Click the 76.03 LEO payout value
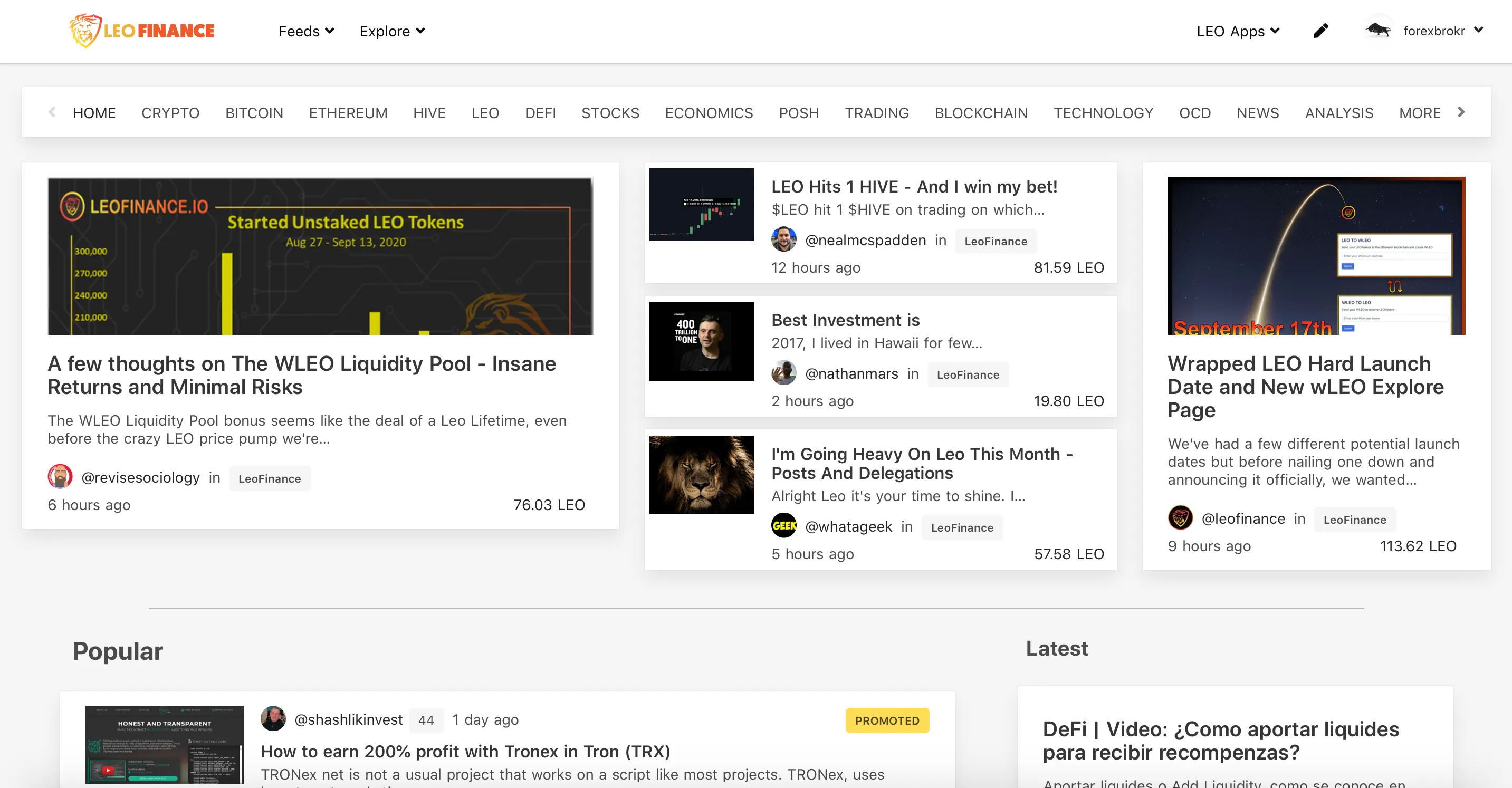Viewport: 1512px width, 788px height. click(x=549, y=505)
